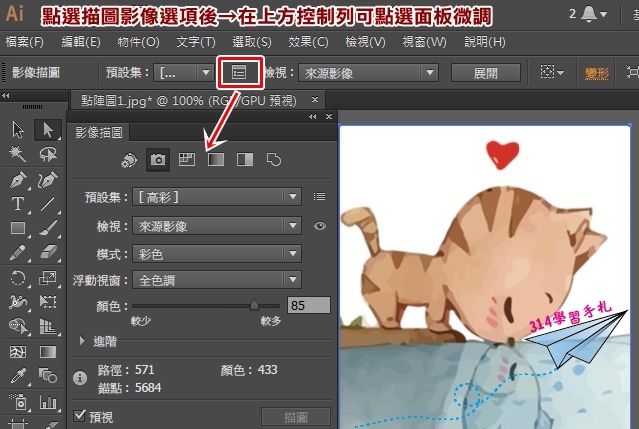Open the 物件(O) menu
The height and width of the screenshot is (429, 639).
(x=138, y=42)
